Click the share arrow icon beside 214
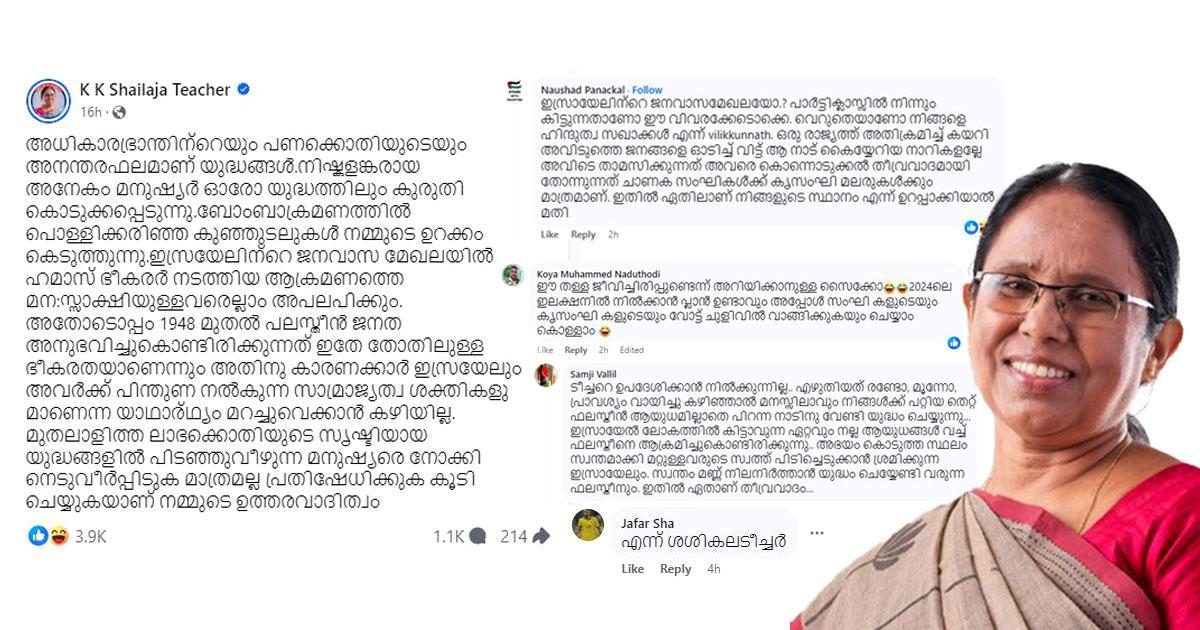 541,536
